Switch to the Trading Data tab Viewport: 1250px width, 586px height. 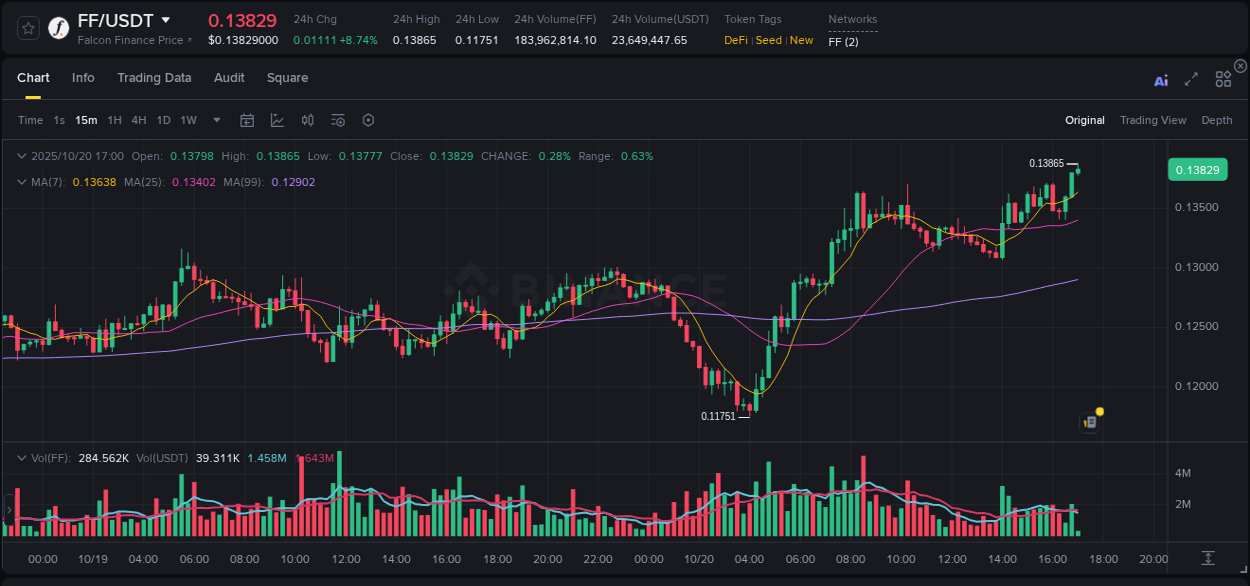pyautogui.click(x=154, y=78)
